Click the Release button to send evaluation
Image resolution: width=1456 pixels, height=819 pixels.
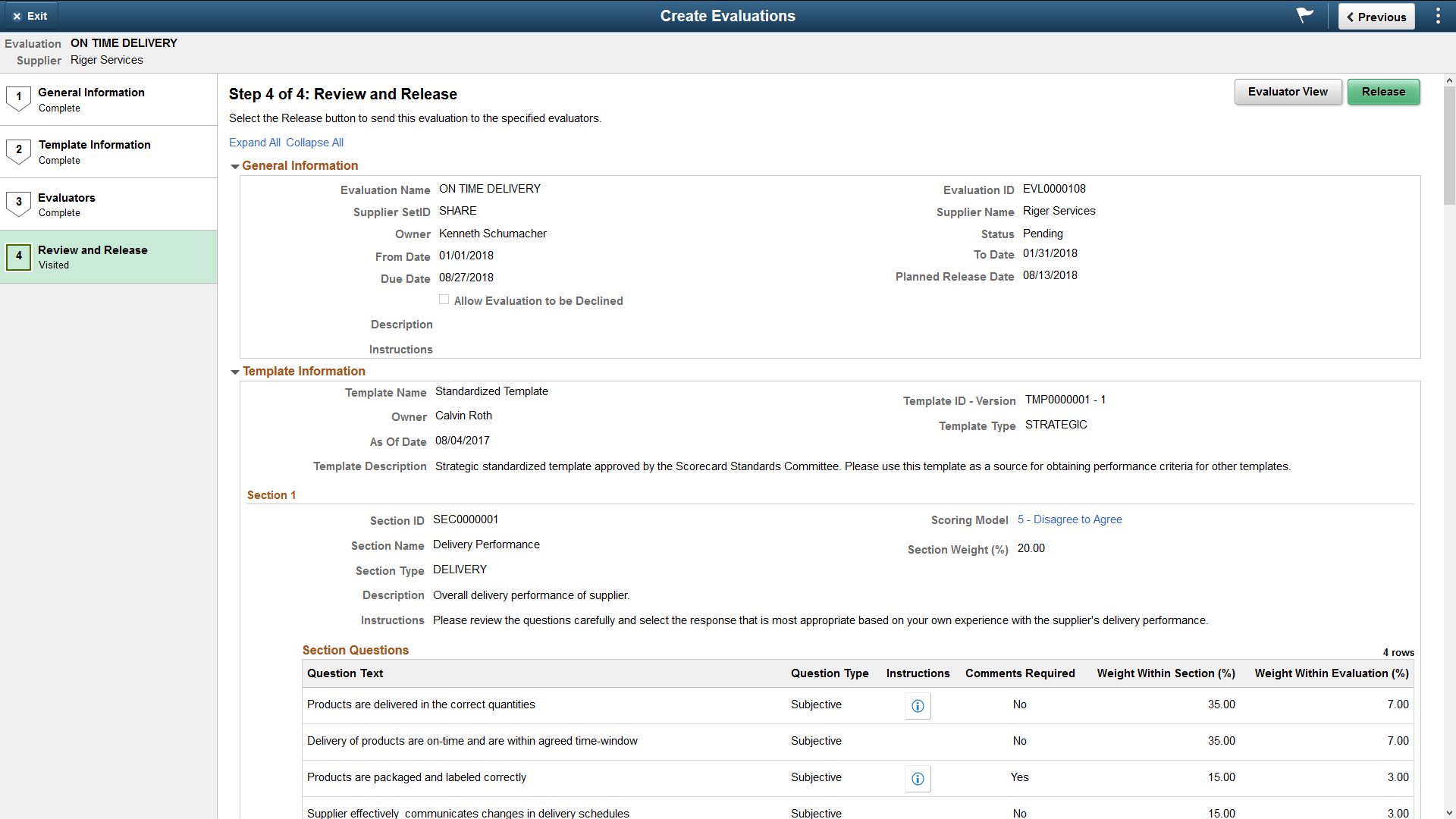click(x=1384, y=92)
